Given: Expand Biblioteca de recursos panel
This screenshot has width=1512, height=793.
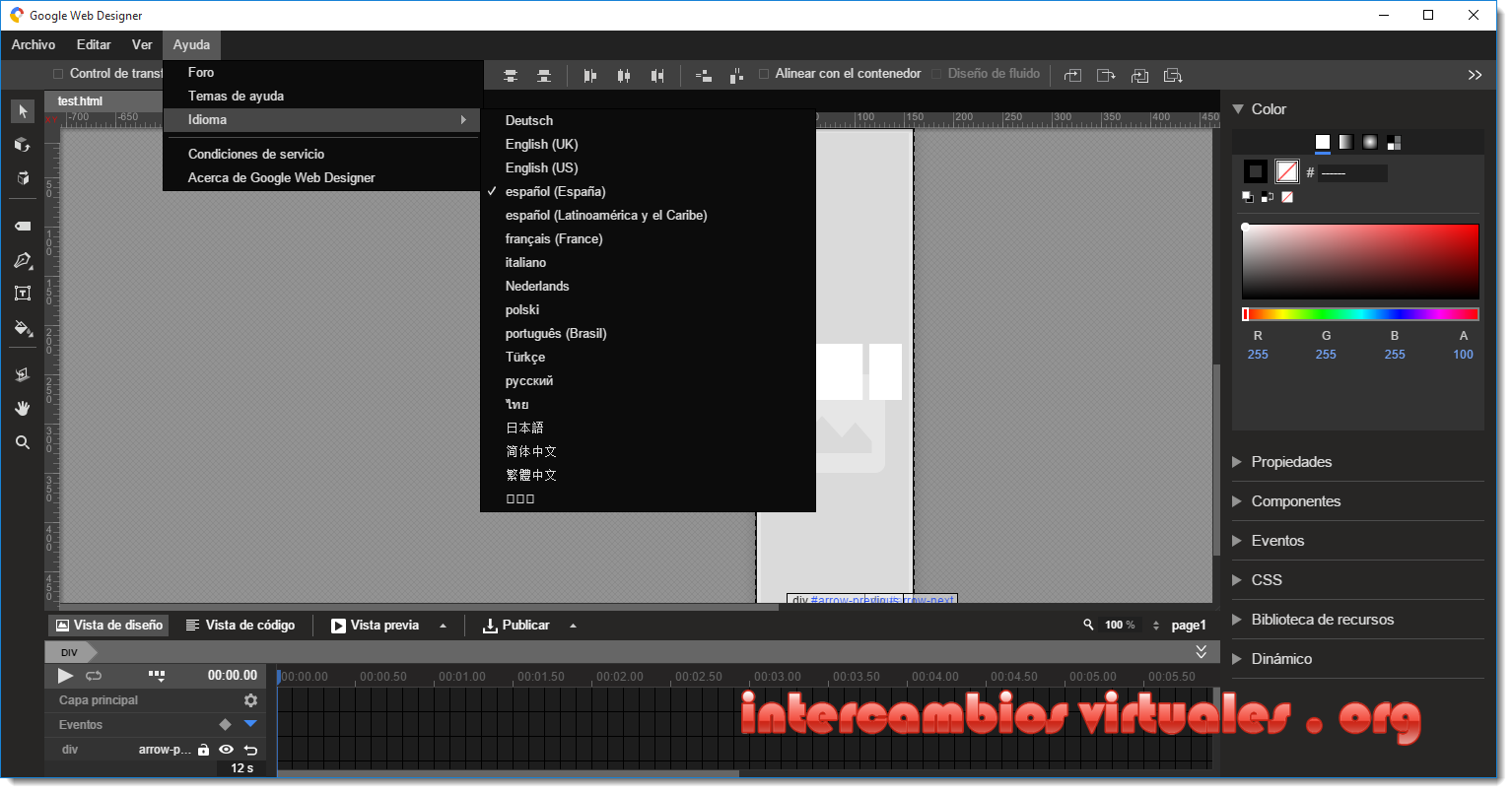Looking at the screenshot, I should [1237, 620].
